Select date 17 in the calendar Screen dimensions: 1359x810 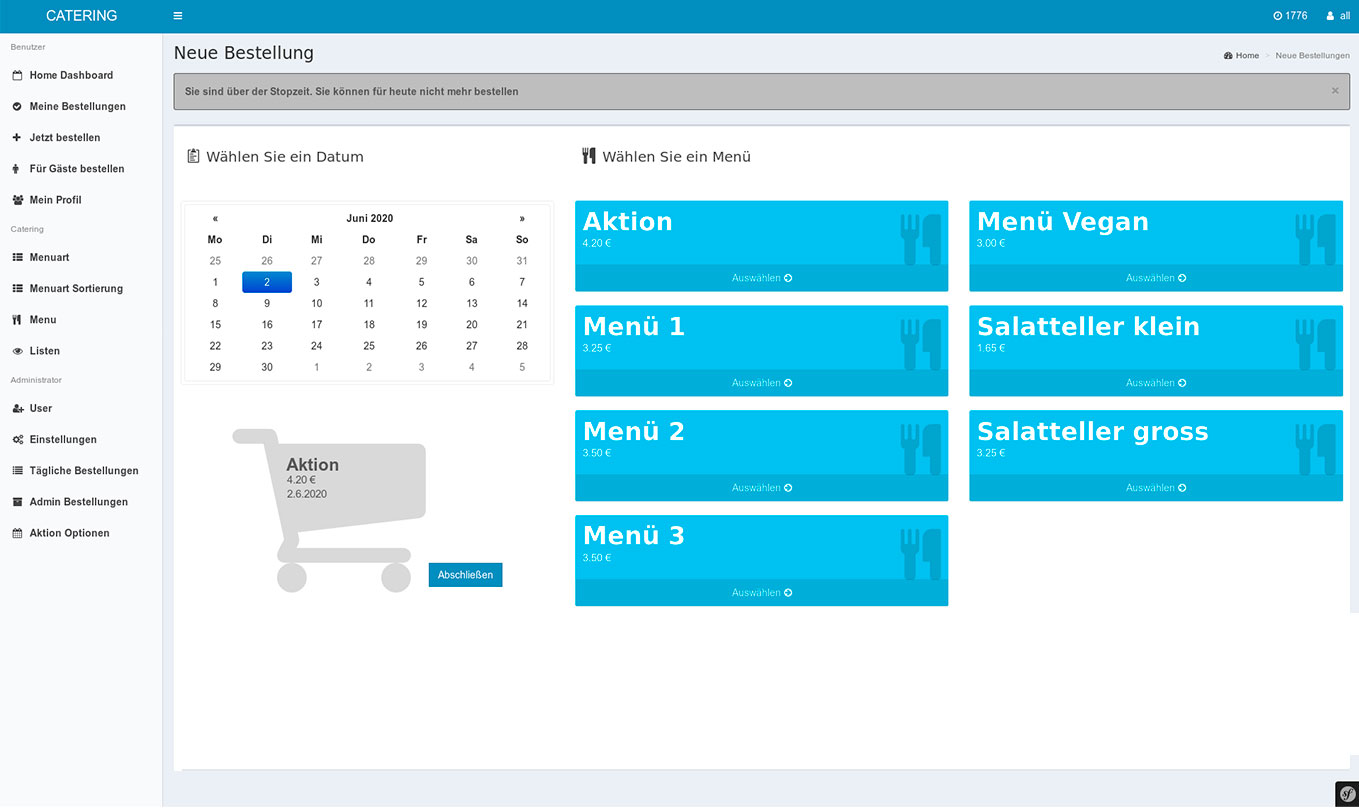pyautogui.click(x=317, y=325)
